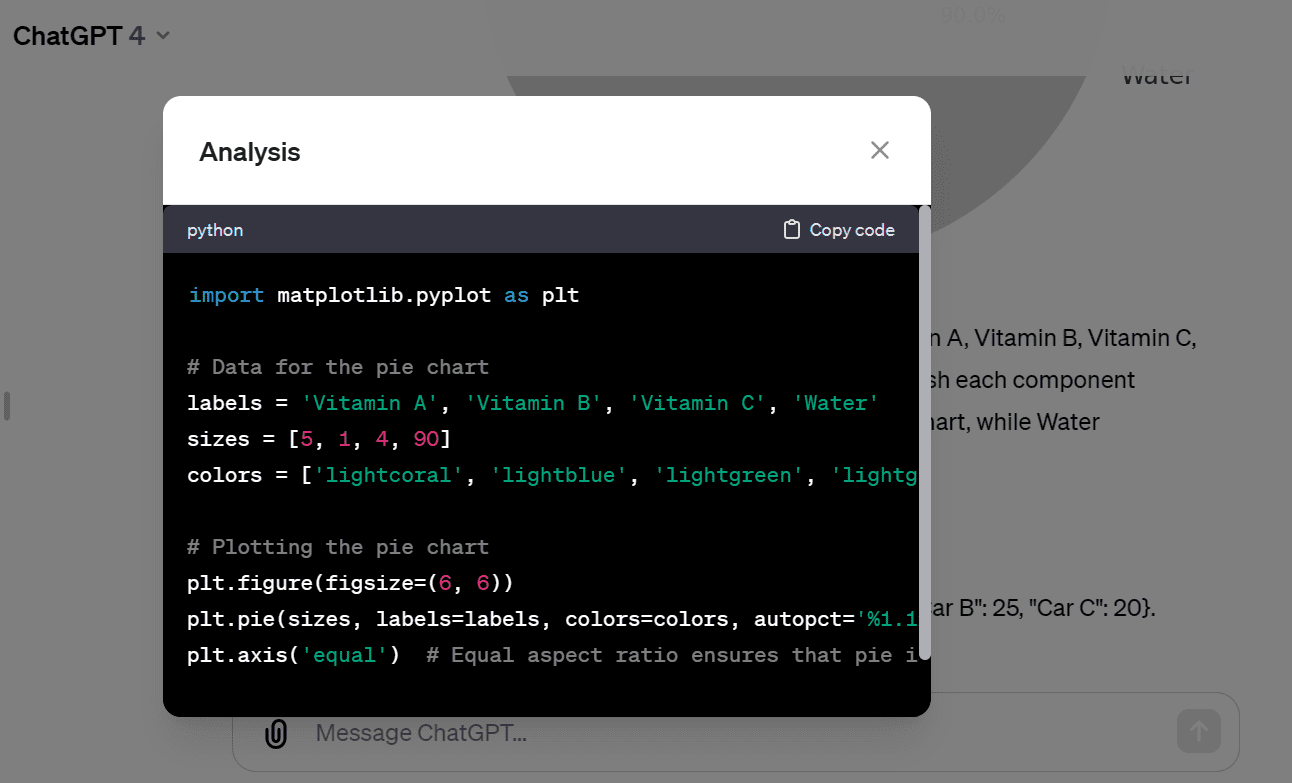Click the attach file paperclip icon
Viewport: 1292px width, 783px height.
[276, 733]
